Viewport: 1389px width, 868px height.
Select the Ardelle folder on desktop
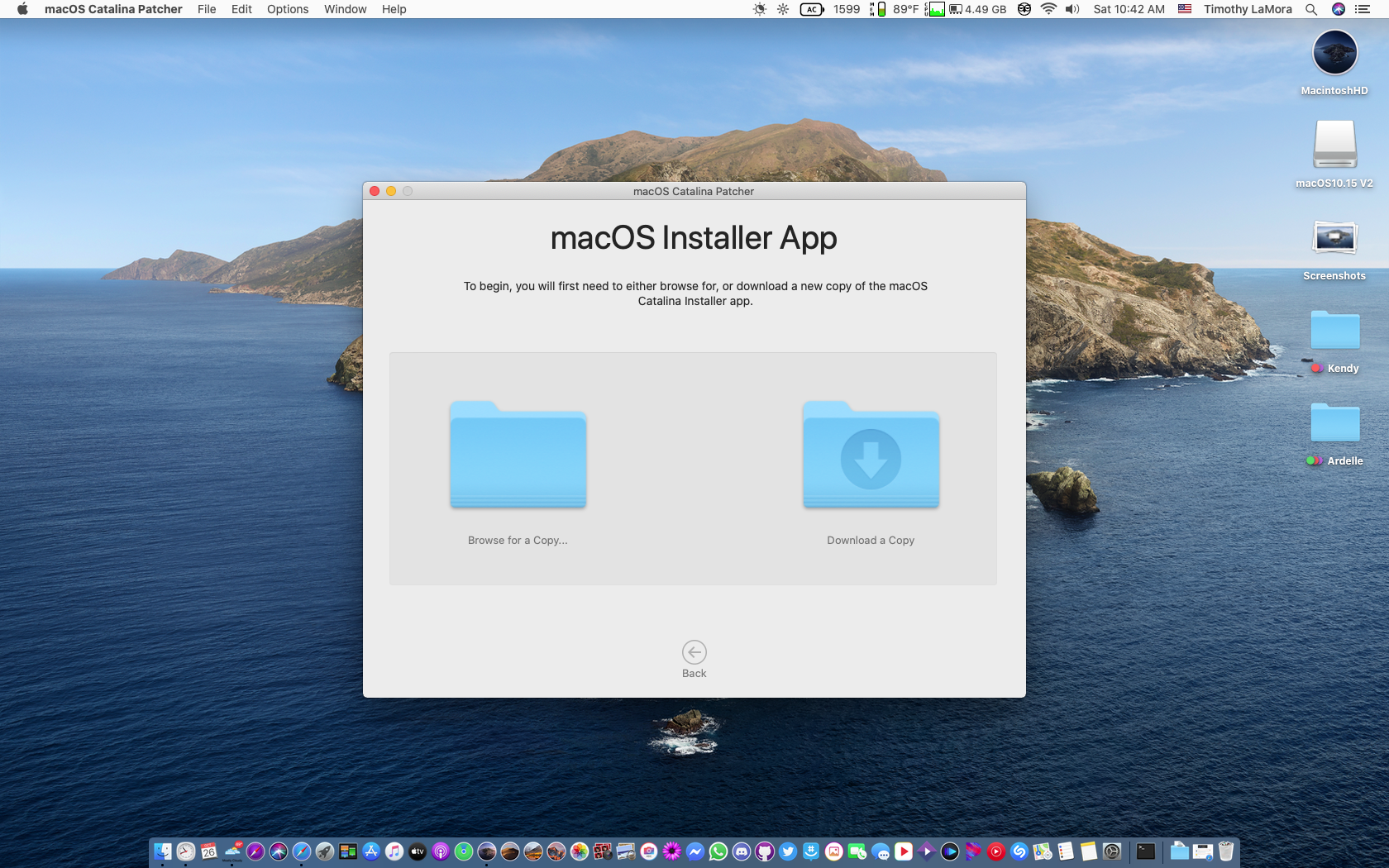tap(1334, 422)
